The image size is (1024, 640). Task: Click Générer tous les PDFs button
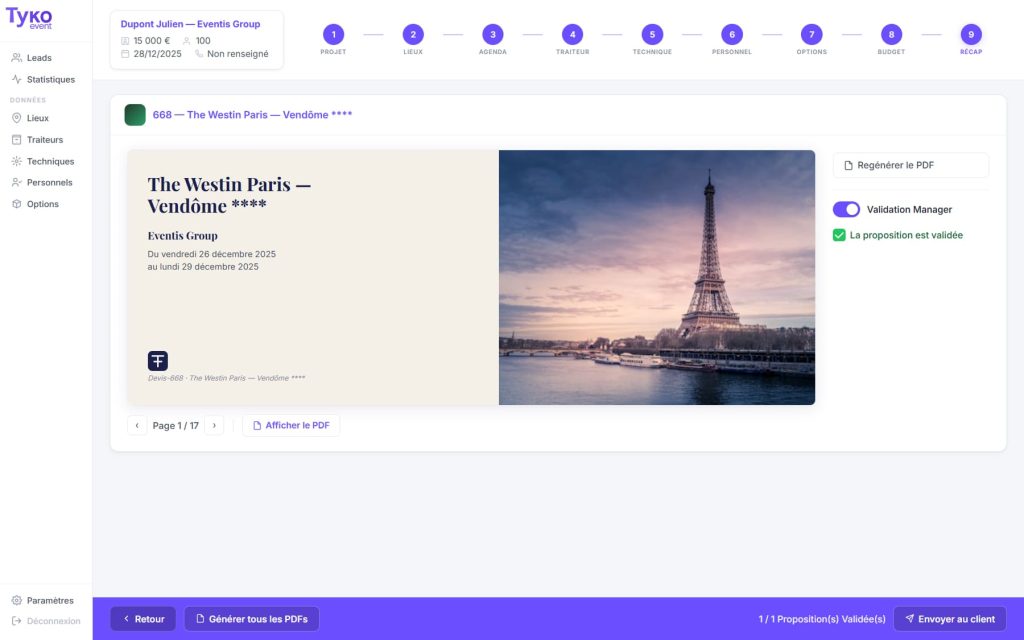pyautogui.click(x=251, y=618)
